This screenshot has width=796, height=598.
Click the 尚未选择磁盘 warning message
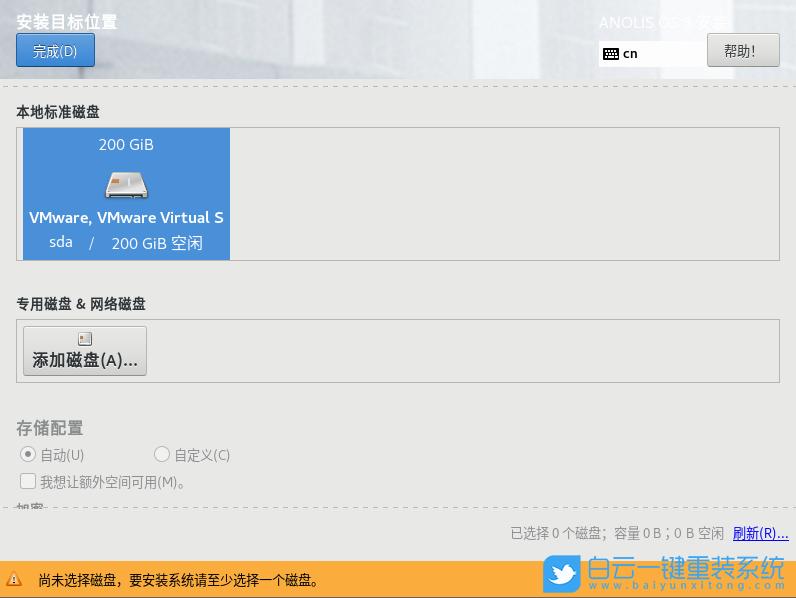pyautogui.click(x=178, y=580)
